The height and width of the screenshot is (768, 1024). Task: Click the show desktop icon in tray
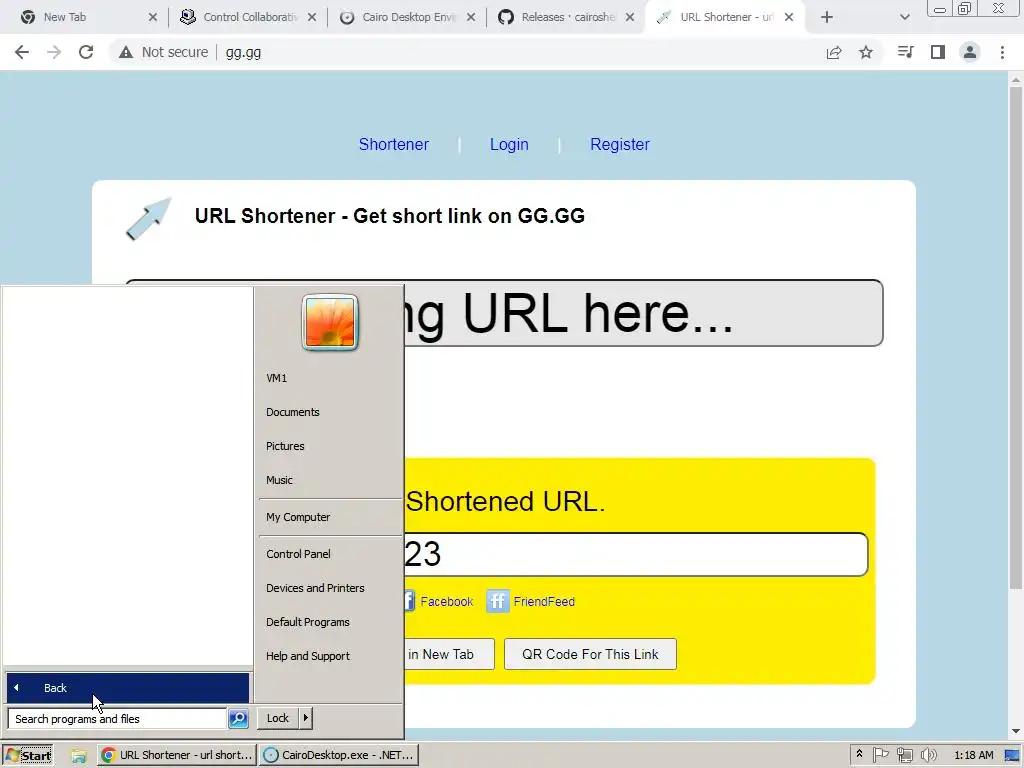(1012, 756)
